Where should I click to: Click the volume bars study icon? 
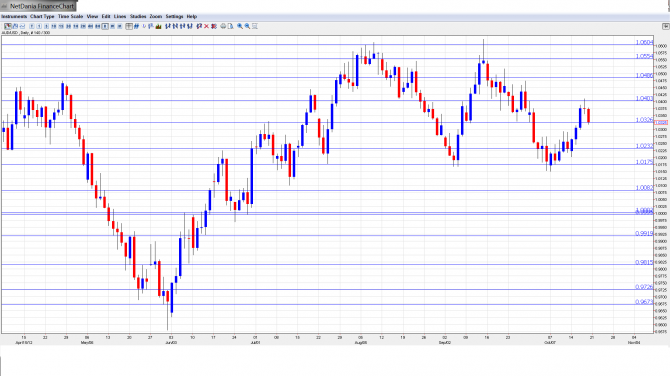(x=159, y=26)
